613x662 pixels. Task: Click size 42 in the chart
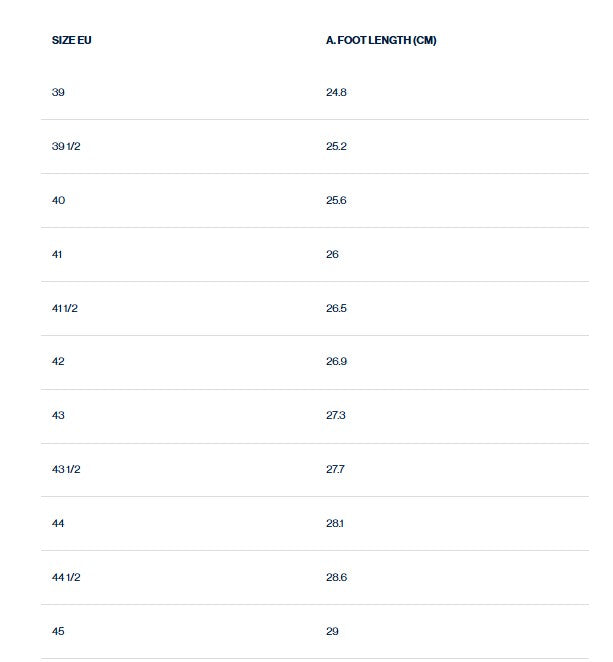click(x=58, y=361)
